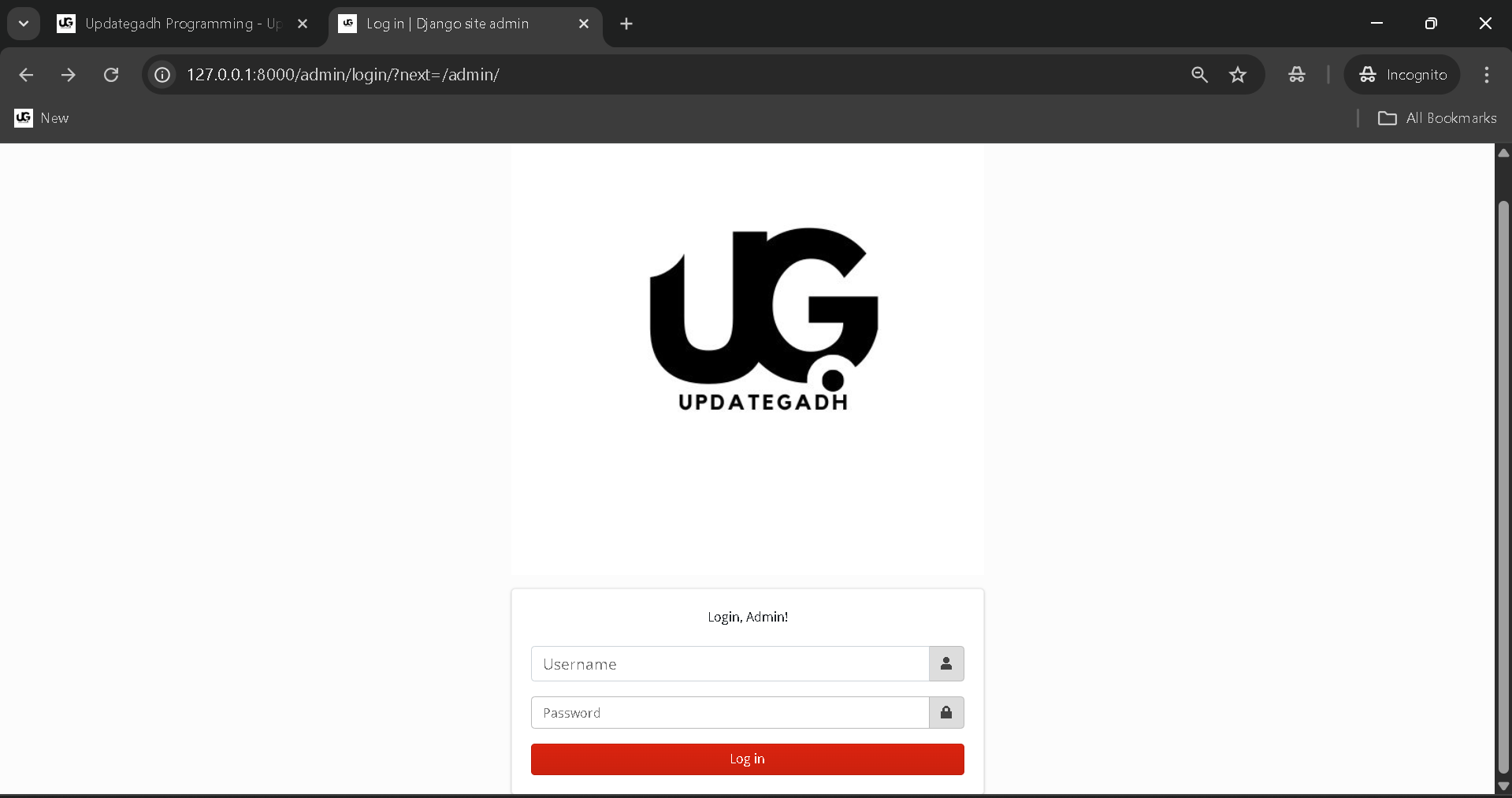
Task: Close the Updategadh Programming tab
Action: pyautogui.click(x=303, y=24)
